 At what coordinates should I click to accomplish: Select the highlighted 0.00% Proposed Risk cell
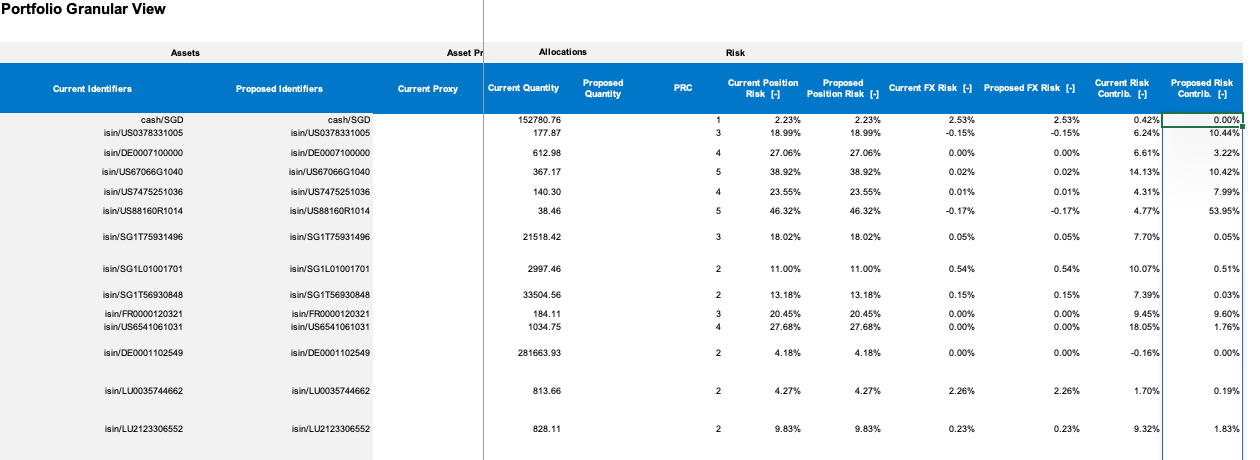click(1203, 120)
